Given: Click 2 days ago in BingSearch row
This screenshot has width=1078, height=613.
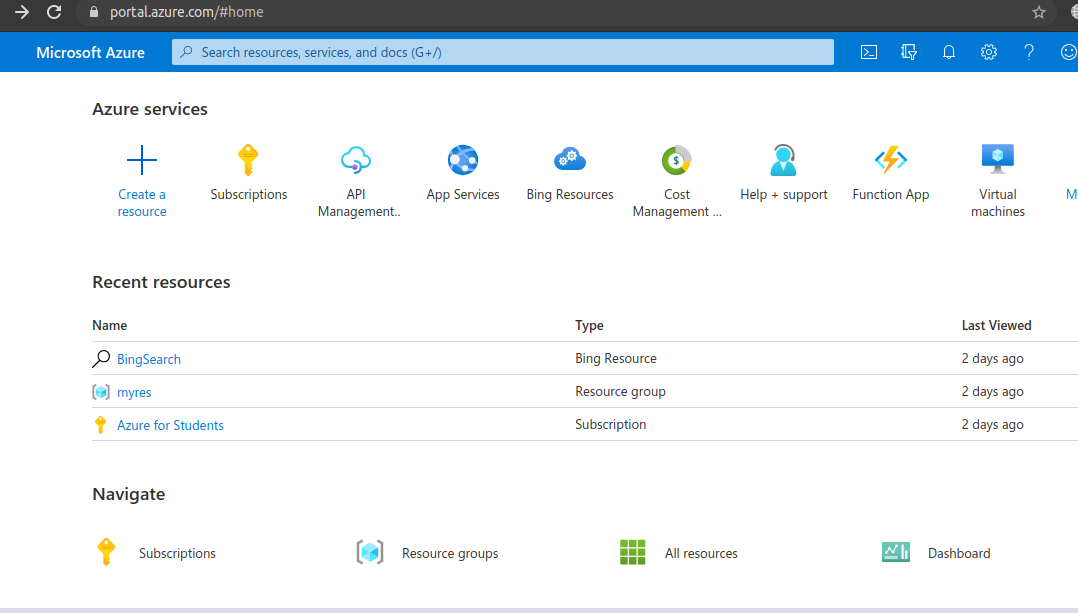Looking at the screenshot, I should pos(992,358).
